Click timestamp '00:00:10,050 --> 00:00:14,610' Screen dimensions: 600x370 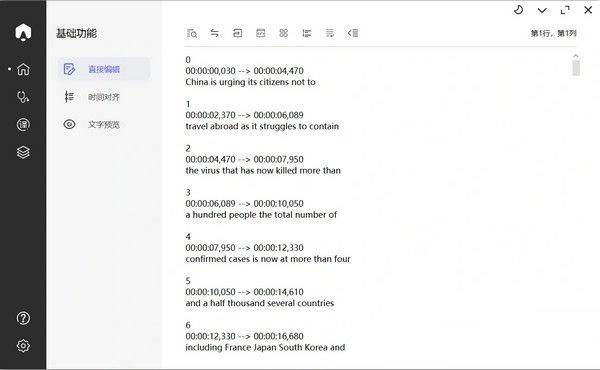pyautogui.click(x=245, y=292)
